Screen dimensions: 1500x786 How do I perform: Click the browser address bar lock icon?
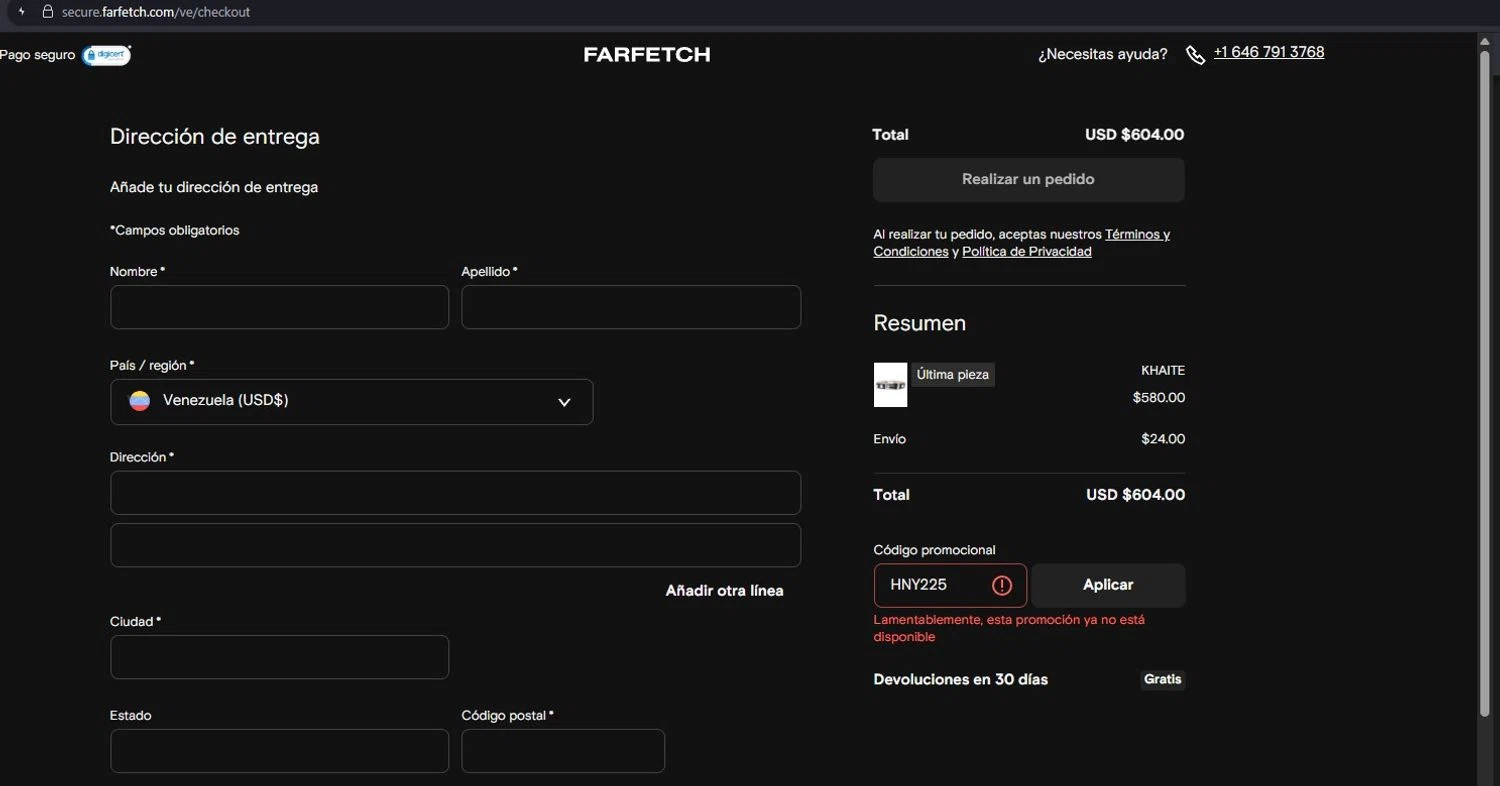[46, 12]
